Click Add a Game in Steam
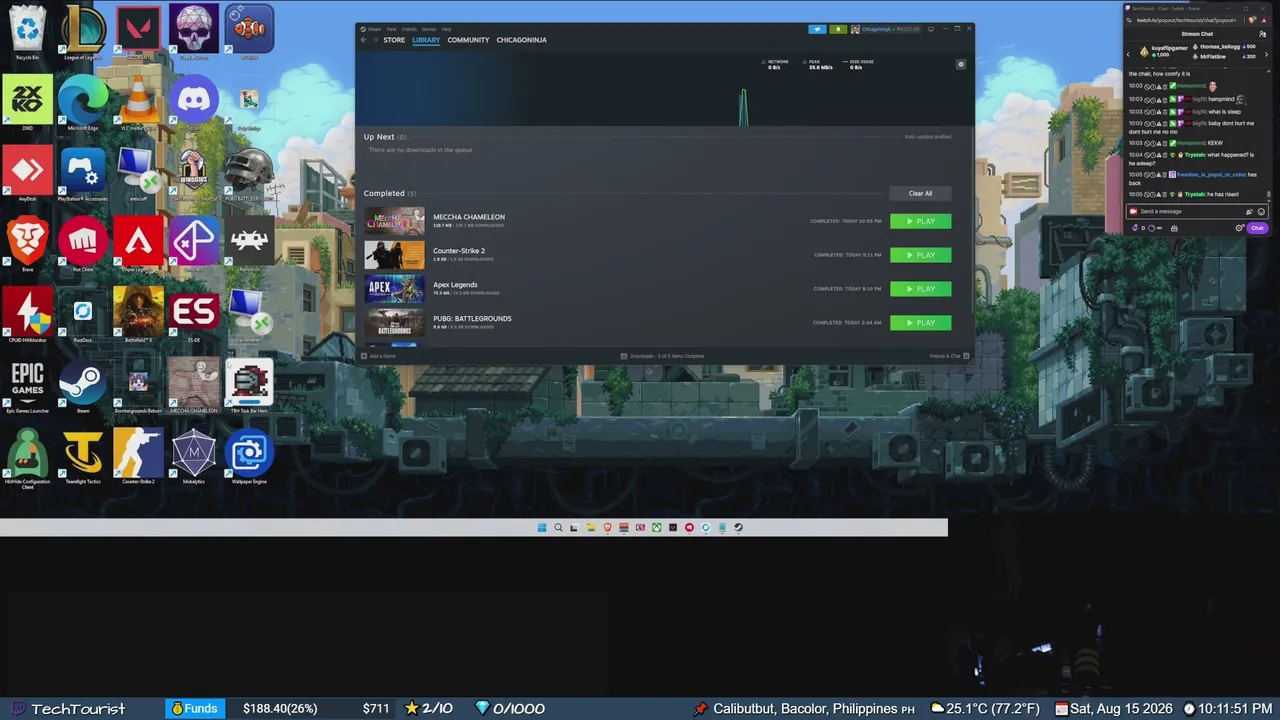The height and width of the screenshot is (720, 1280). 378,356
